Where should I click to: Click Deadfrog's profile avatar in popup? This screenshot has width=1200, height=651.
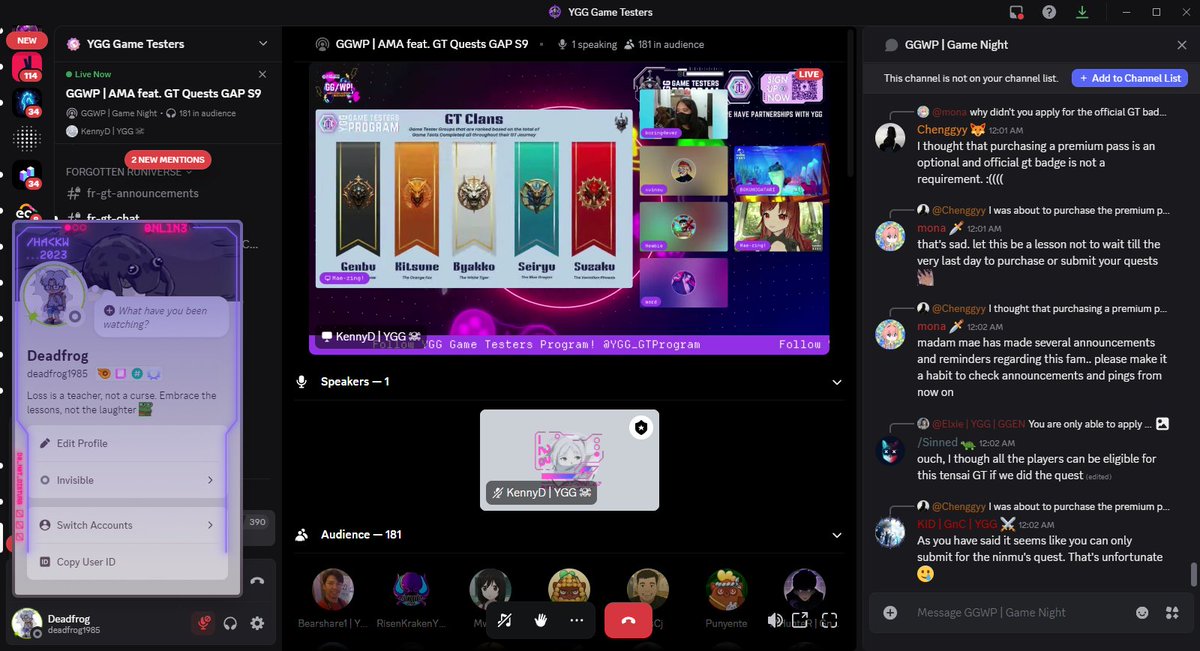[x=53, y=297]
